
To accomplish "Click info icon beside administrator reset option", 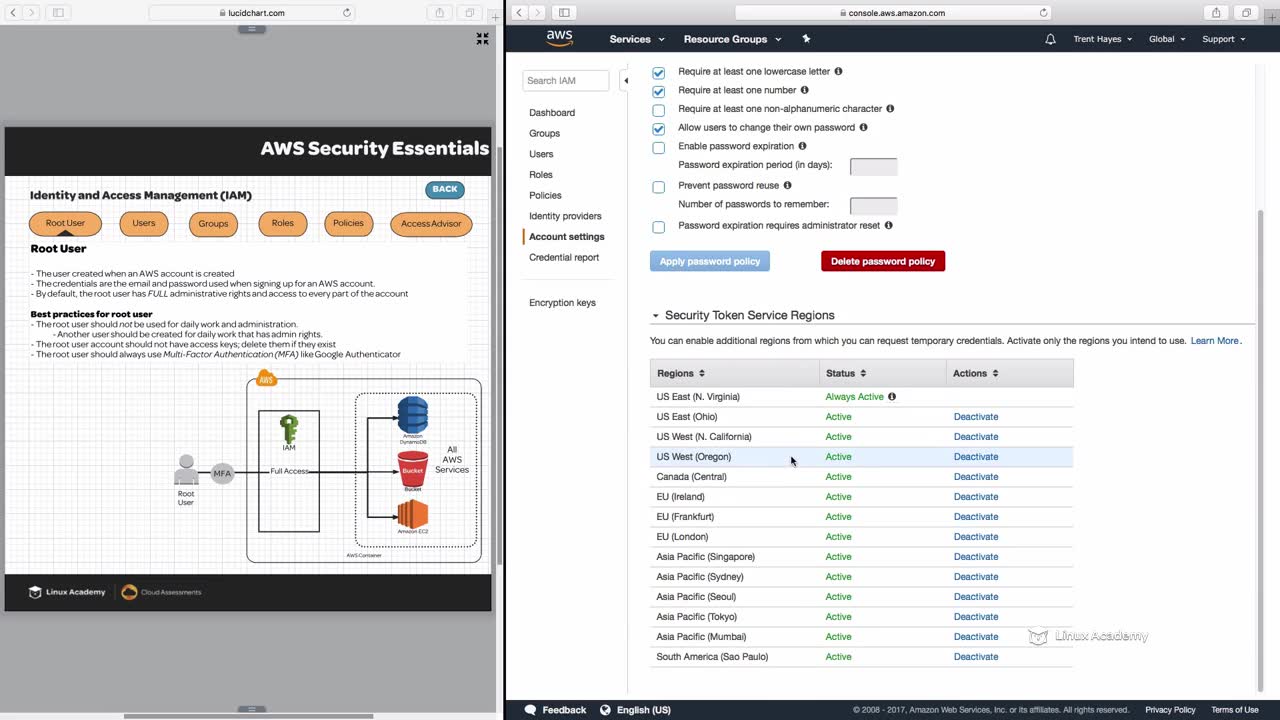I will [888, 226].
